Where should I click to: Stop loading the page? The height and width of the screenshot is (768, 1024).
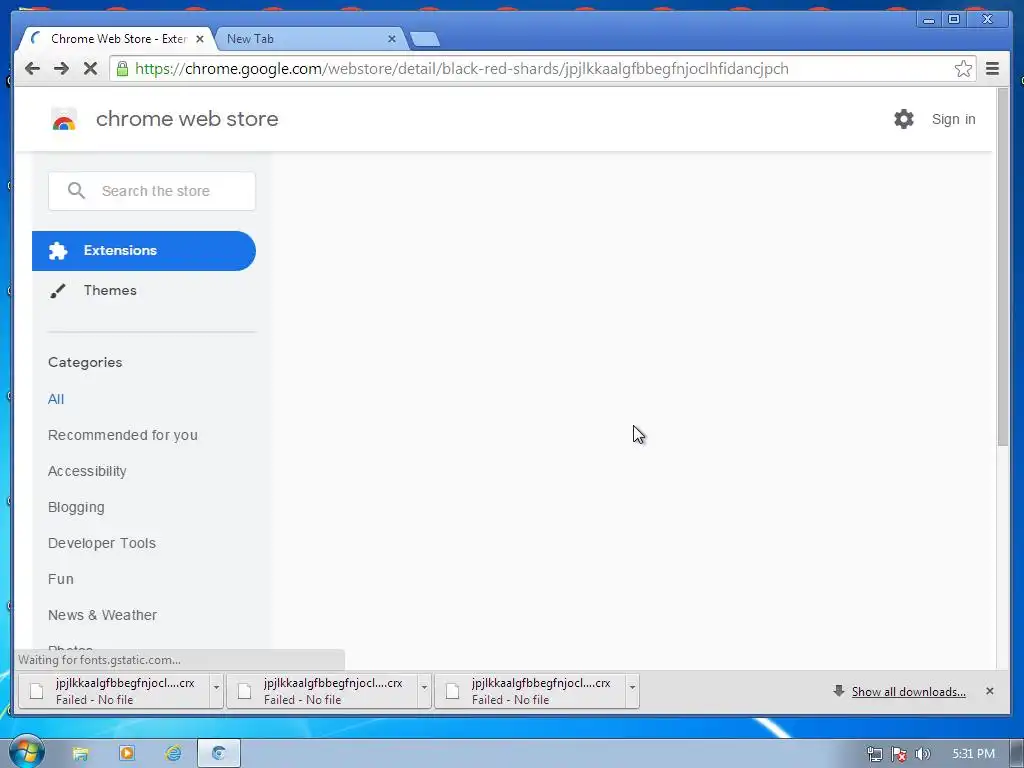[x=90, y=69]
